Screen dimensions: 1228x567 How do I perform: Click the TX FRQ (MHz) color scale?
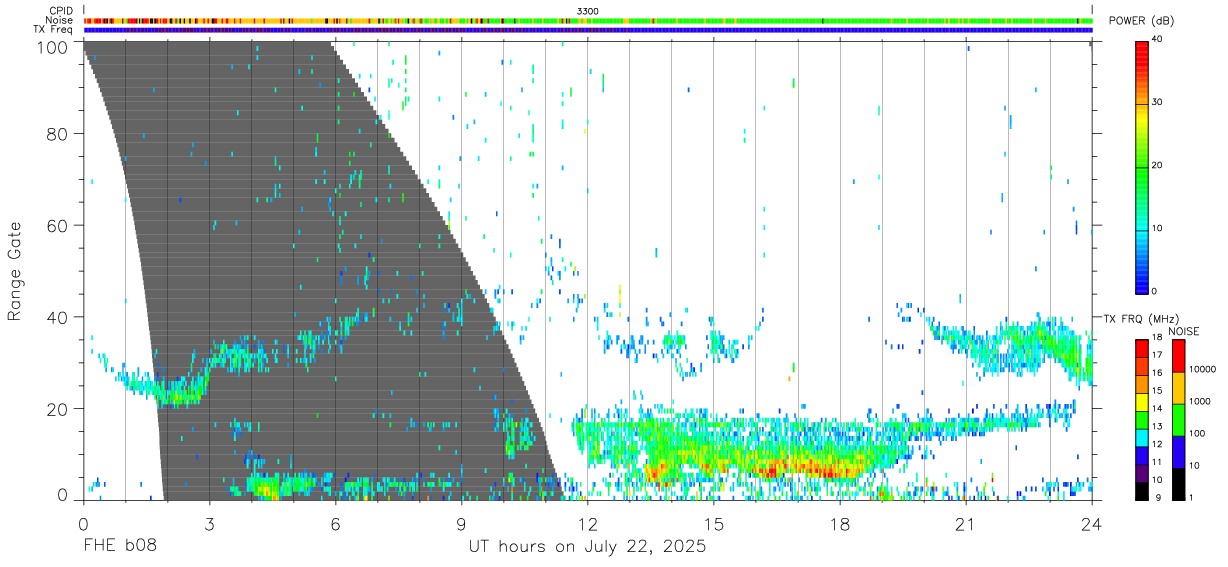[x=1142, y=418]
